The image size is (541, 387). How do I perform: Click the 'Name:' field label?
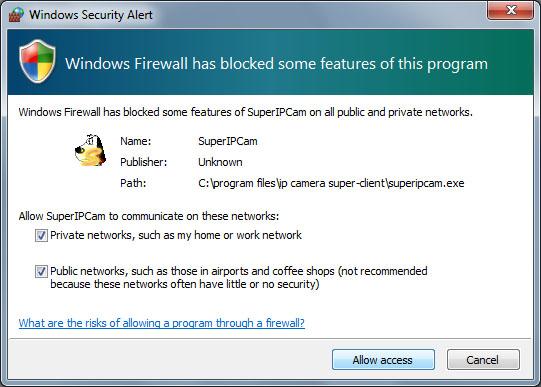pos(136,141)
